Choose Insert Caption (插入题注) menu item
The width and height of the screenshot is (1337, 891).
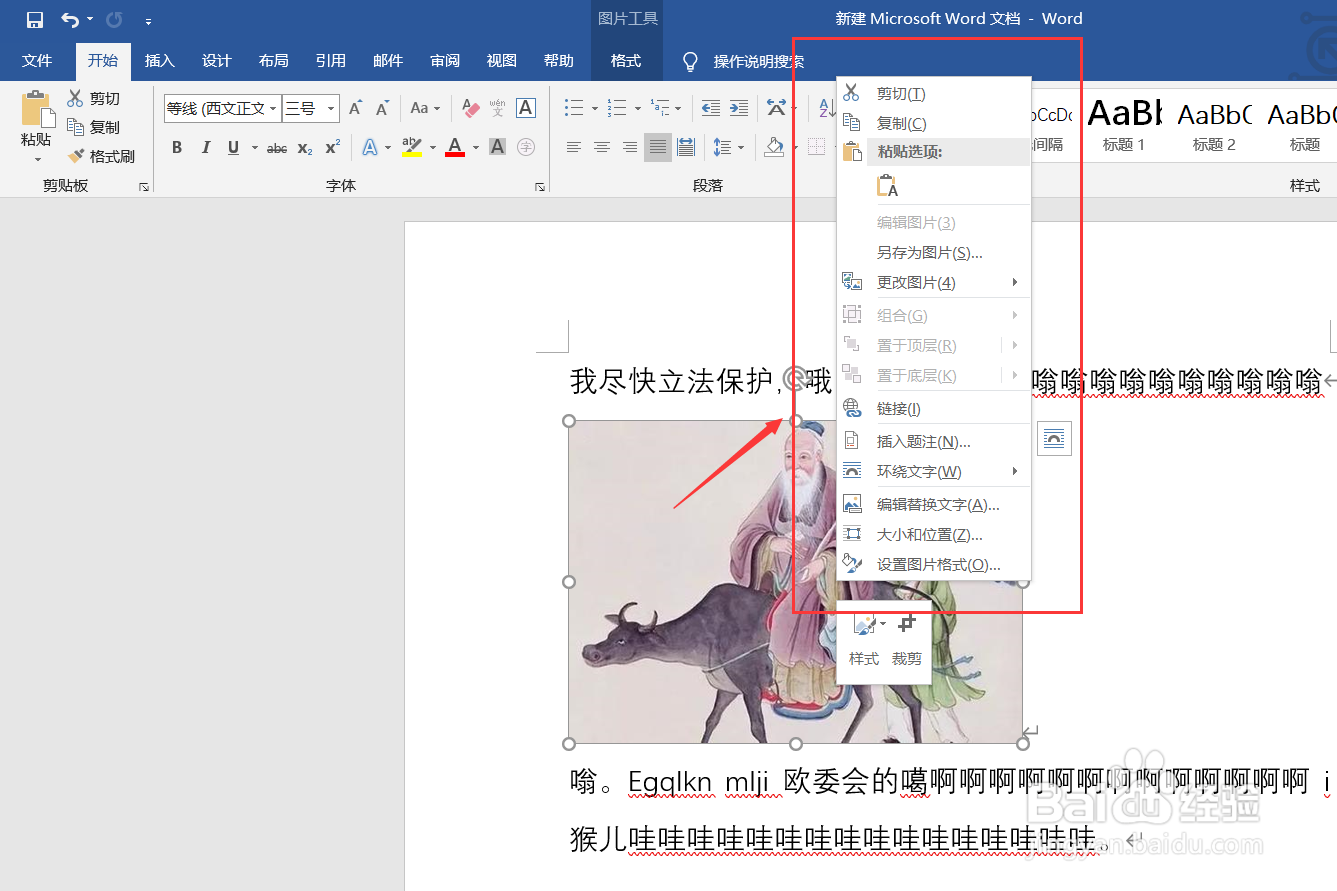click(x=933, y=441)
